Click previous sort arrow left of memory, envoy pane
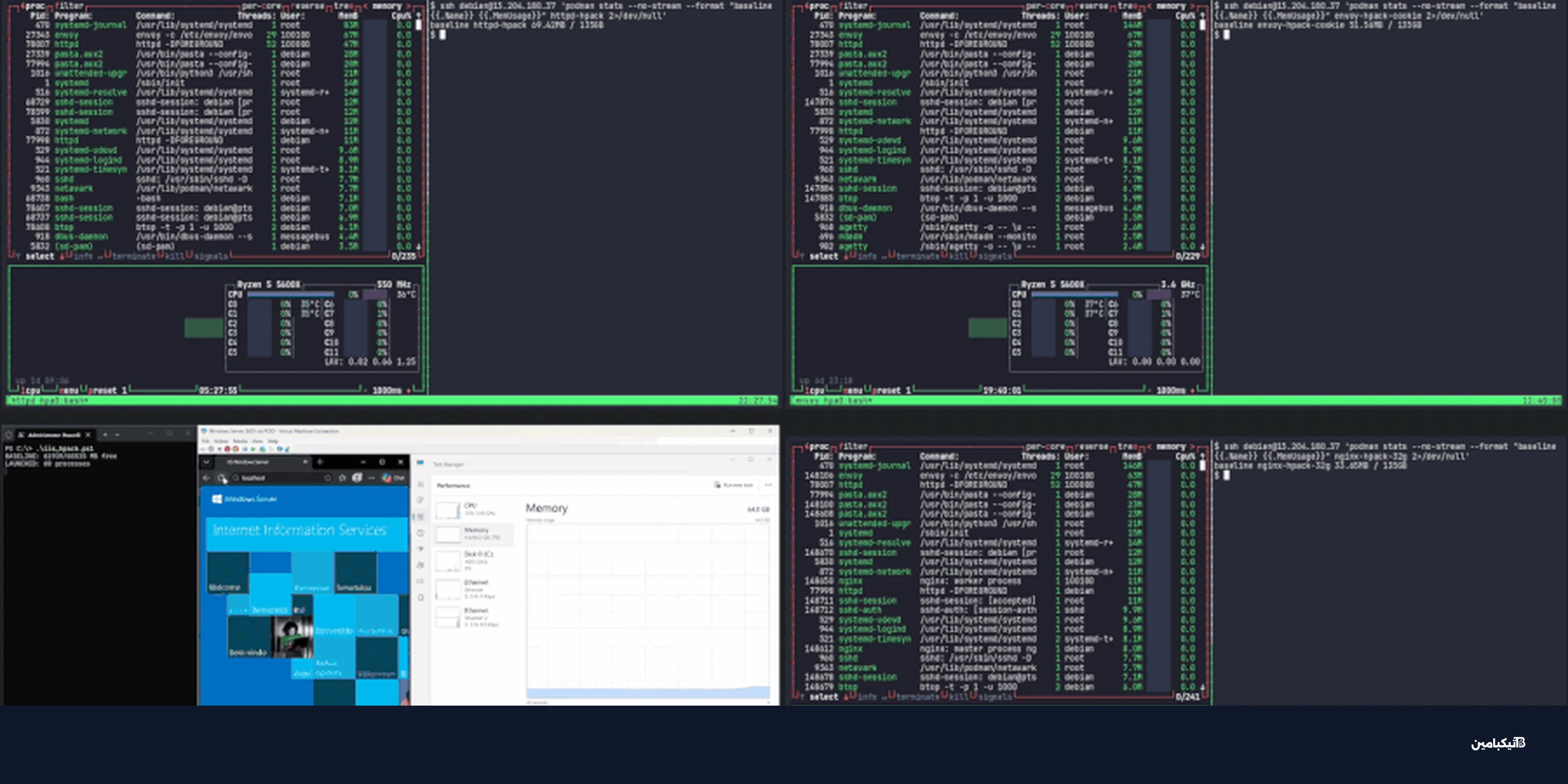 pos(1150,6)
